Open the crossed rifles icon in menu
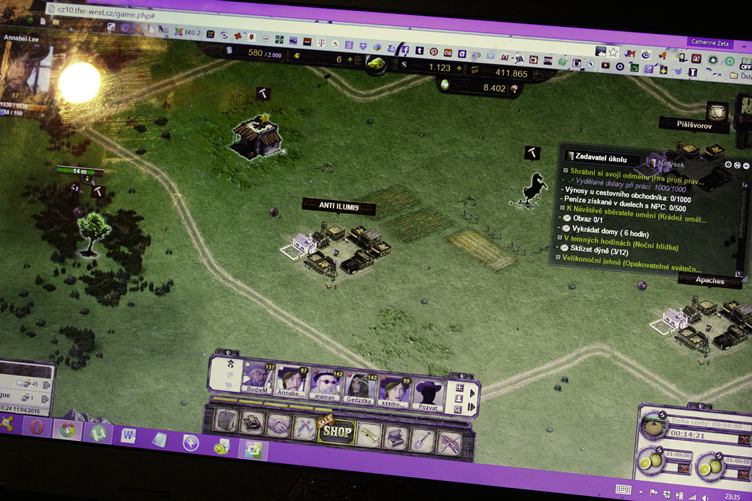This screenshot has height=501, width=752. pyautogui.click(x=451, y=442)
